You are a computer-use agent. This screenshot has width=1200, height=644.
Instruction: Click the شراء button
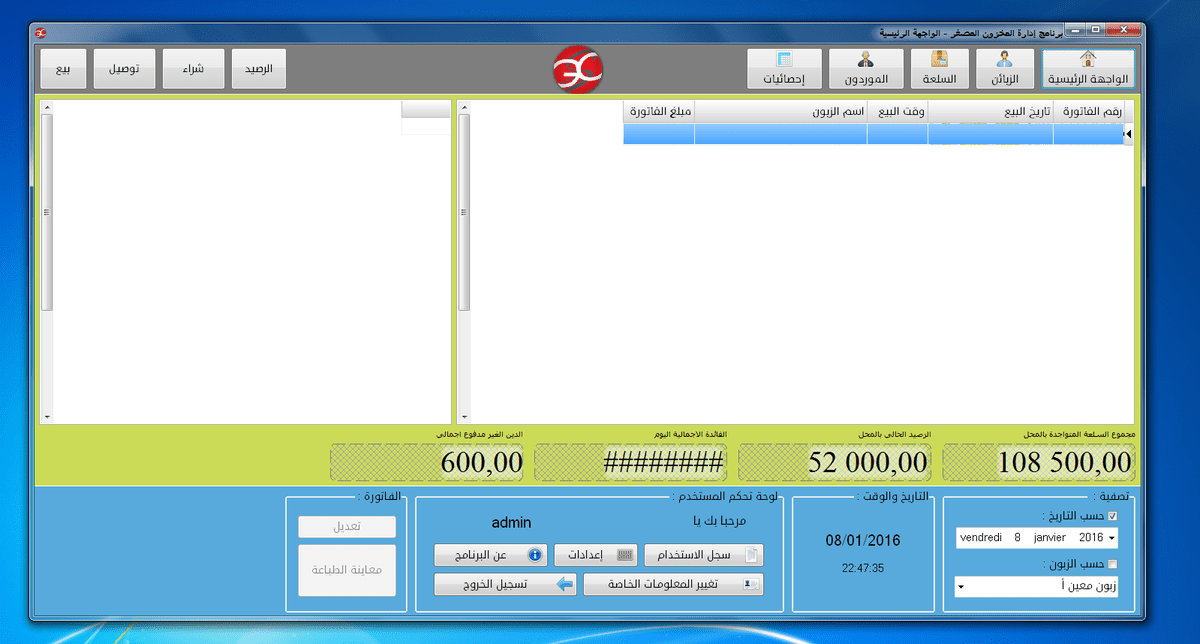(x=193, y=68)
